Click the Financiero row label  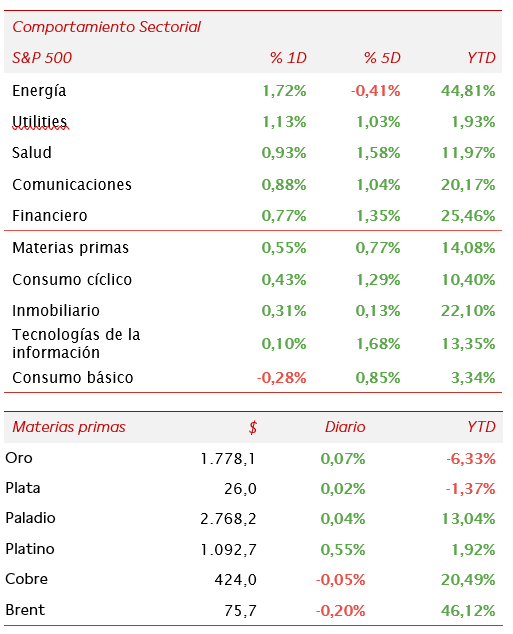[x=50, y=216]
